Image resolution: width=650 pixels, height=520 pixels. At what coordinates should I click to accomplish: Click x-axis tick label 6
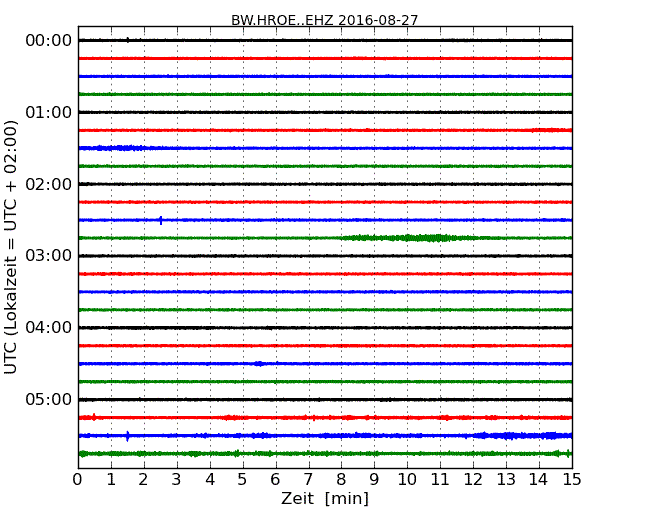(276, 480)
